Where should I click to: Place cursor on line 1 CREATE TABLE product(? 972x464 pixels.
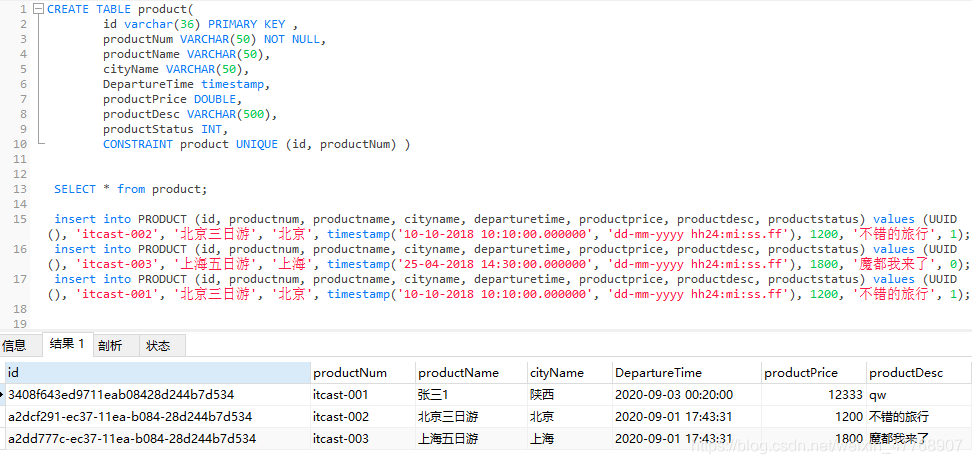coord(120,9)
